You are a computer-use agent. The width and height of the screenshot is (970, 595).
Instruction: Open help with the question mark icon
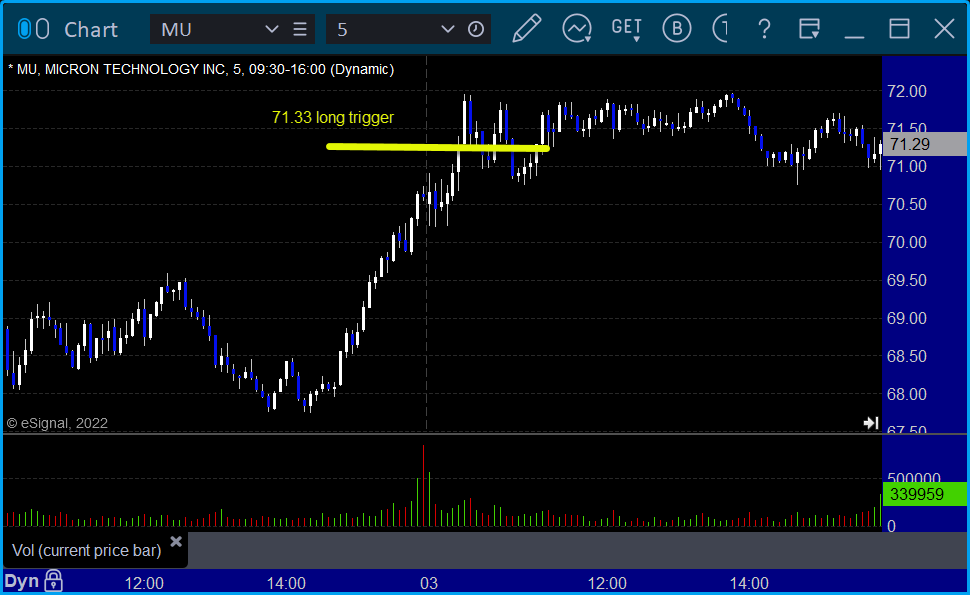point(765,29)
